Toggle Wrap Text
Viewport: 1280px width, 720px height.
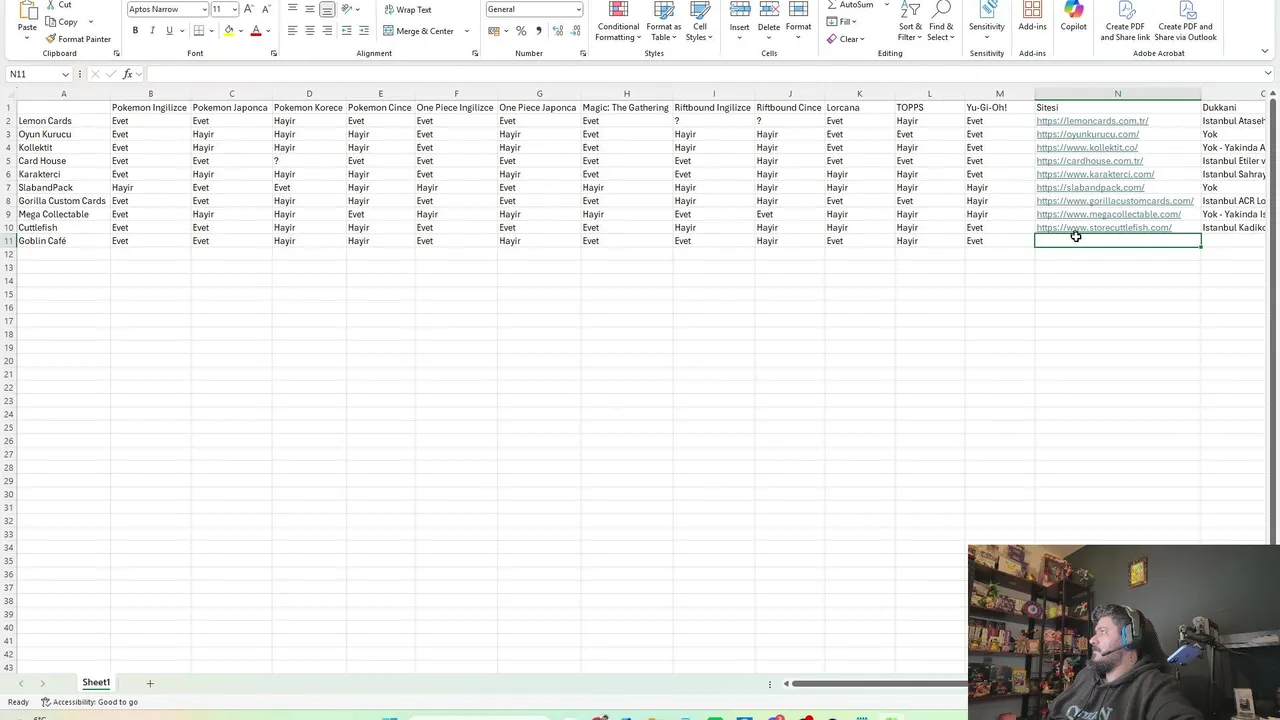[x=408, y=9]
